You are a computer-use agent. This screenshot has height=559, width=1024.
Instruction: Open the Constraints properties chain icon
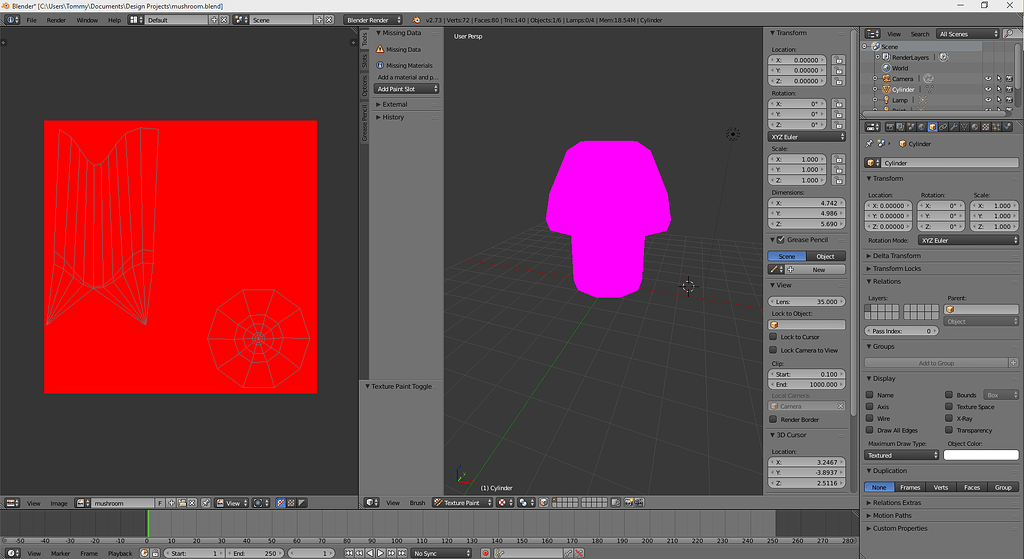coord(943,127)
